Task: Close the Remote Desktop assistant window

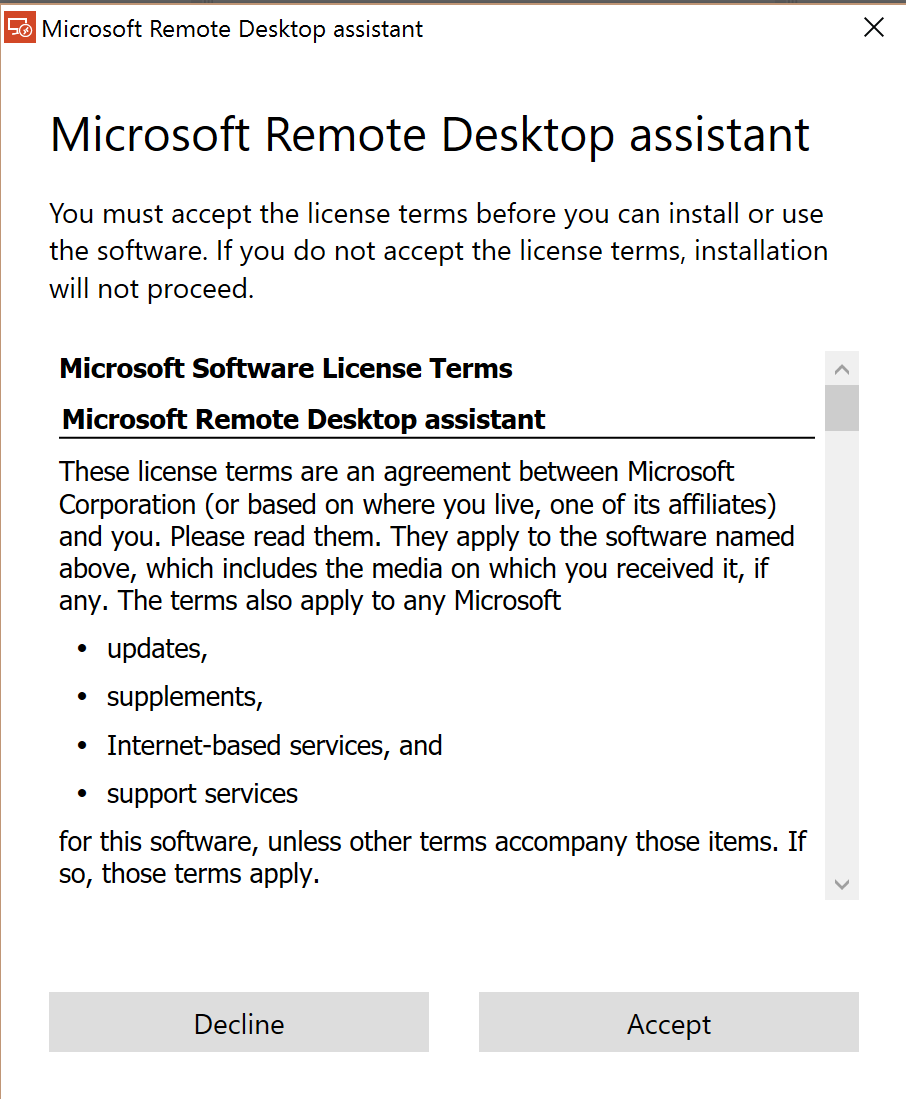Action: (873, 27)
